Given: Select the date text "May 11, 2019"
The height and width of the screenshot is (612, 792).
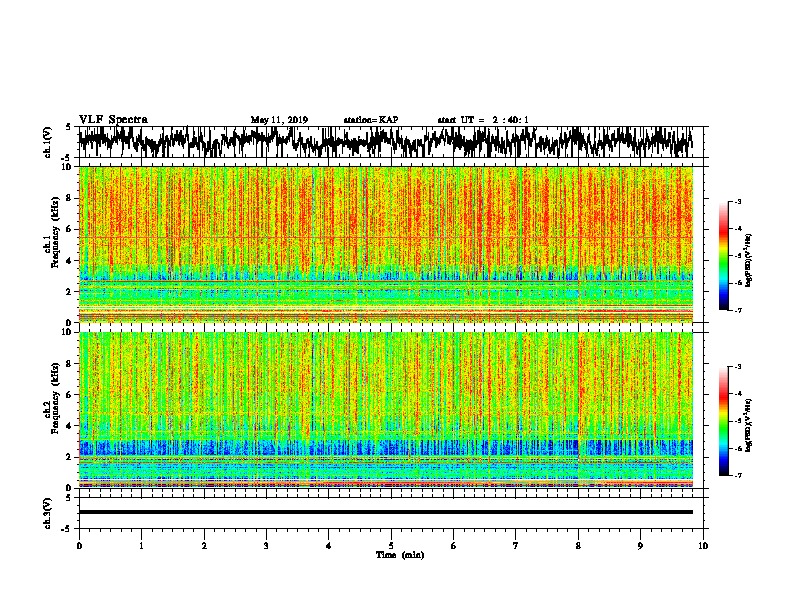Looking at the screenshot, I should pyautogui.click(x=279, y=120).
